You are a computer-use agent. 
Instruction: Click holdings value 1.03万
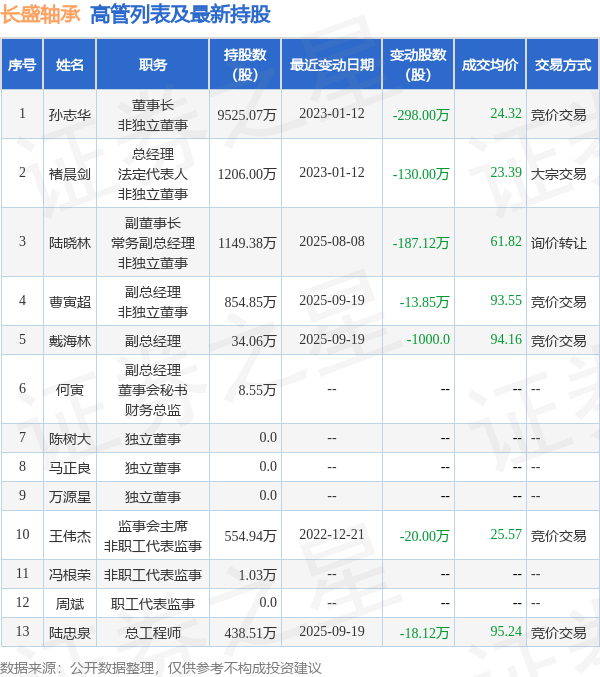(x=257, y=575)
